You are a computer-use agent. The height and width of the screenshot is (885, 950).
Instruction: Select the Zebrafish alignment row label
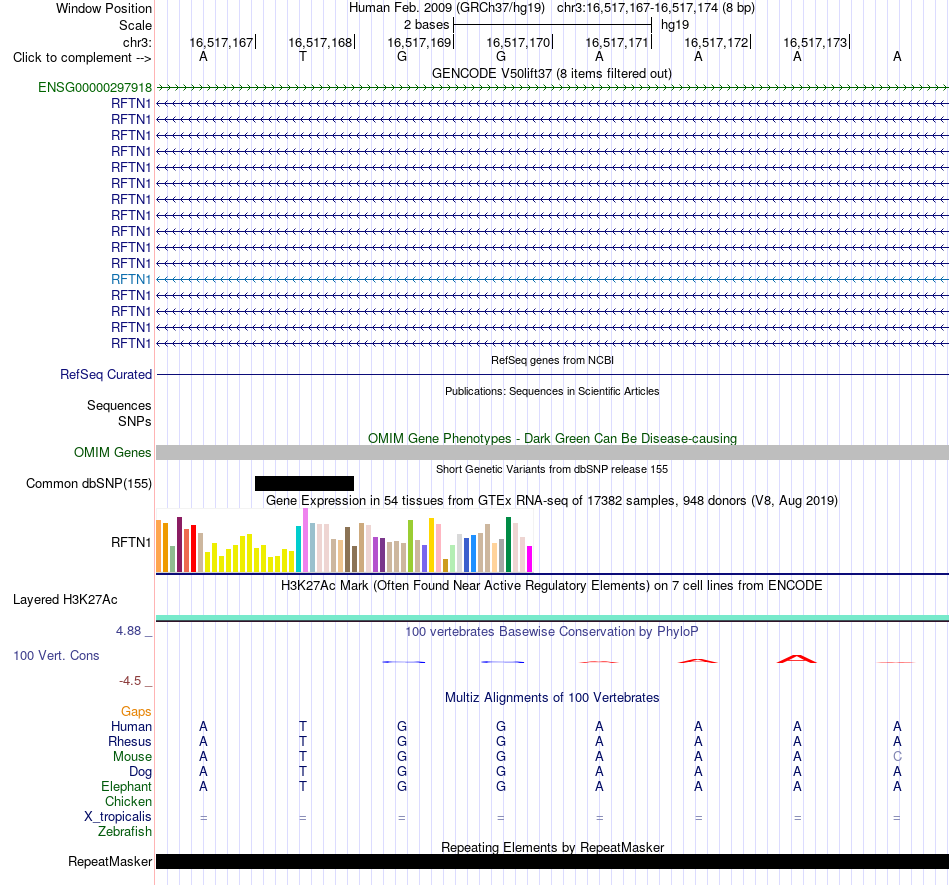click(x=125, y=832)
